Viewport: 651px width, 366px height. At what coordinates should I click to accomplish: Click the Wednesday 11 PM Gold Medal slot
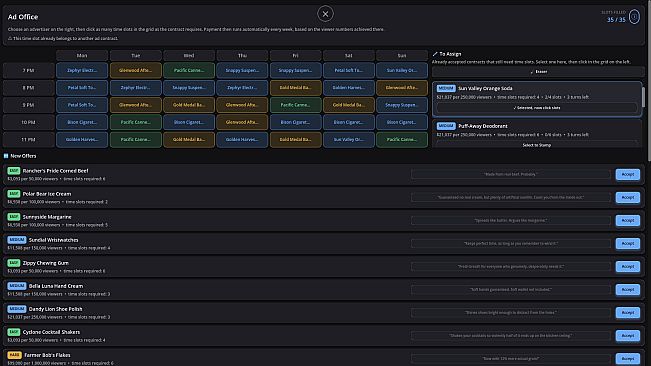(x=189, y=140)
